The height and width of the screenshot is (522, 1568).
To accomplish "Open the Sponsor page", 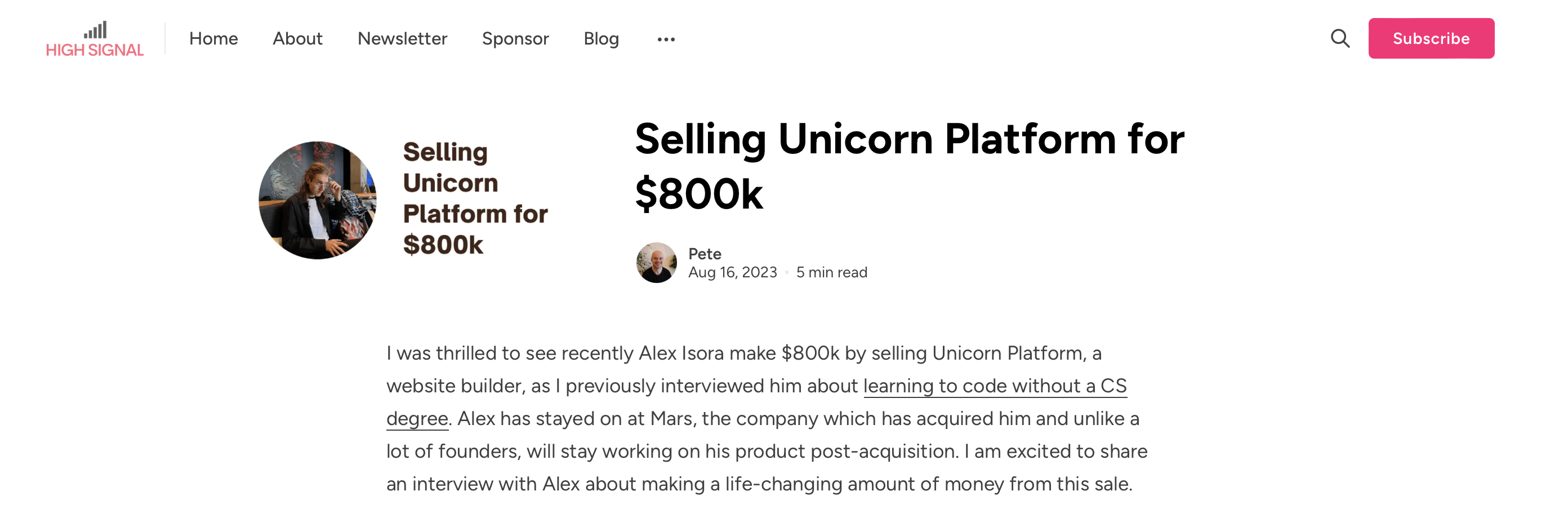I will pyautogui.click(x=515, y=38).
